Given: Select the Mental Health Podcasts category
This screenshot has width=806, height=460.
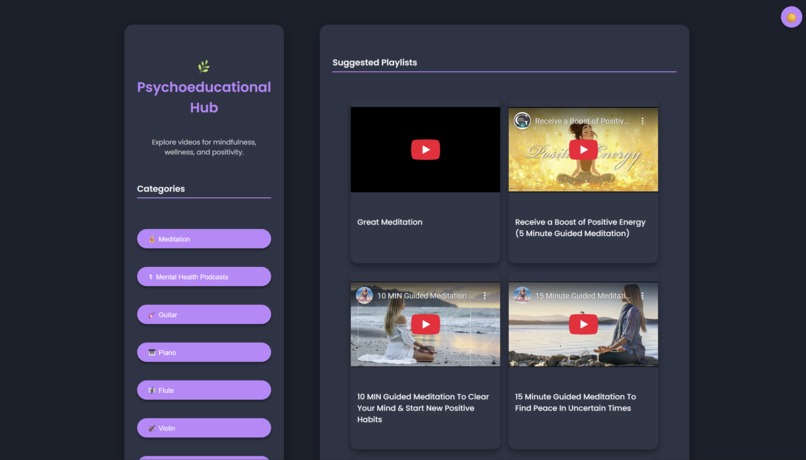Looking at the screenshot, I should click(204, 277).
